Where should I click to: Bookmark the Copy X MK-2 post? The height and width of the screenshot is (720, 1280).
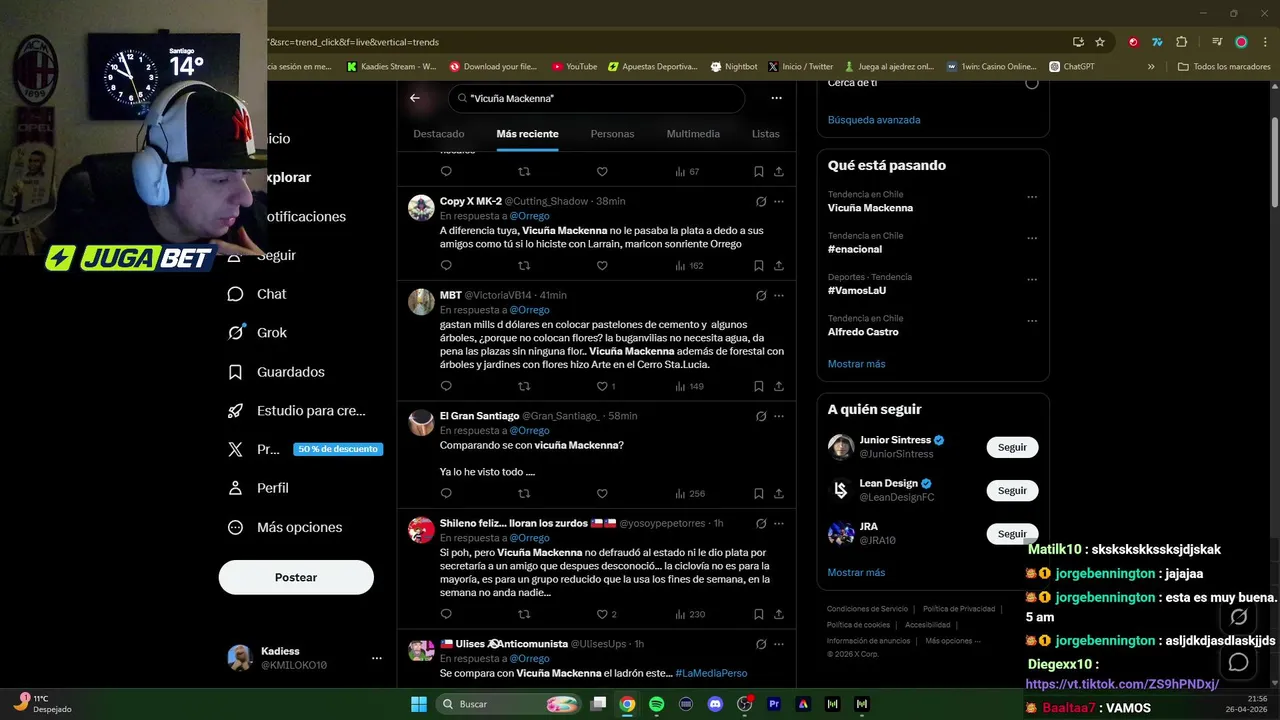click(759, 266)
